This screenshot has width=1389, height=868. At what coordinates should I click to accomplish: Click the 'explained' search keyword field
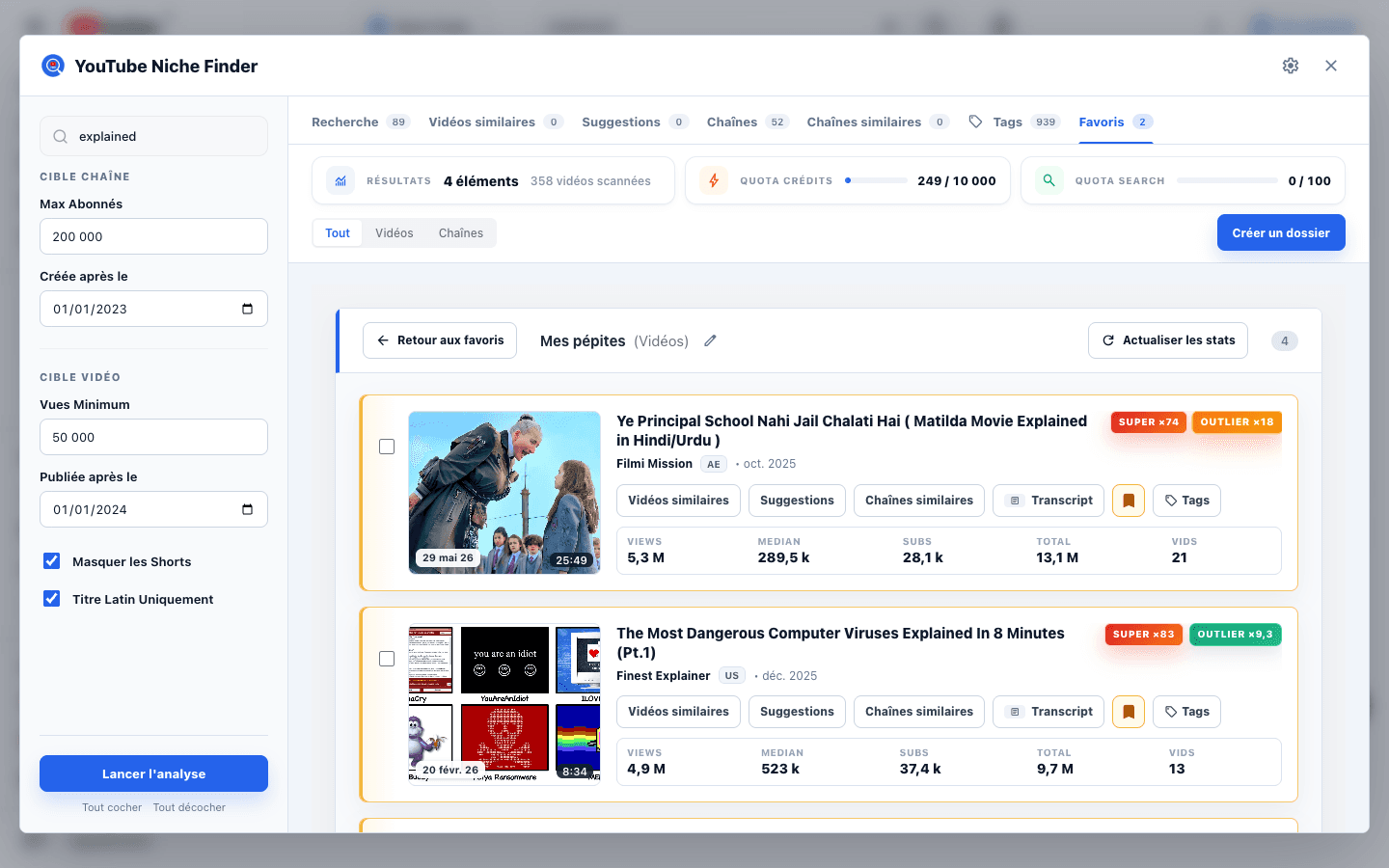pos(153,136)
